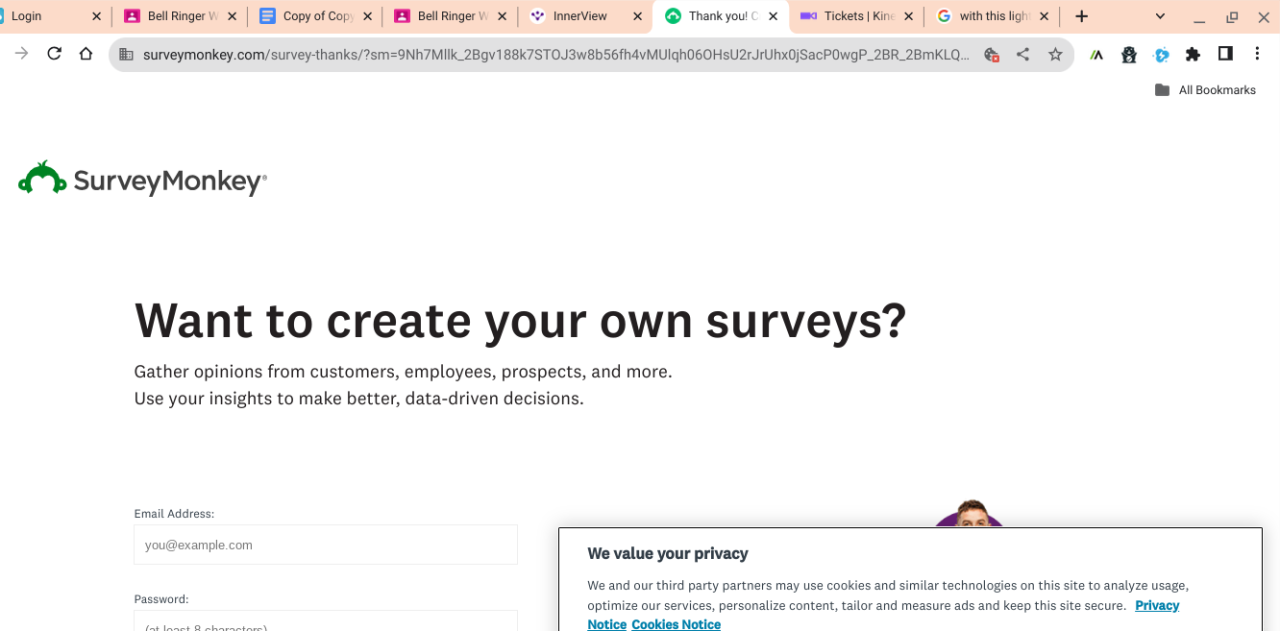Viewport: 1280px width, 631px height.
Task: Click the blocked third-party cookies icon
Action: click(991, 55)
